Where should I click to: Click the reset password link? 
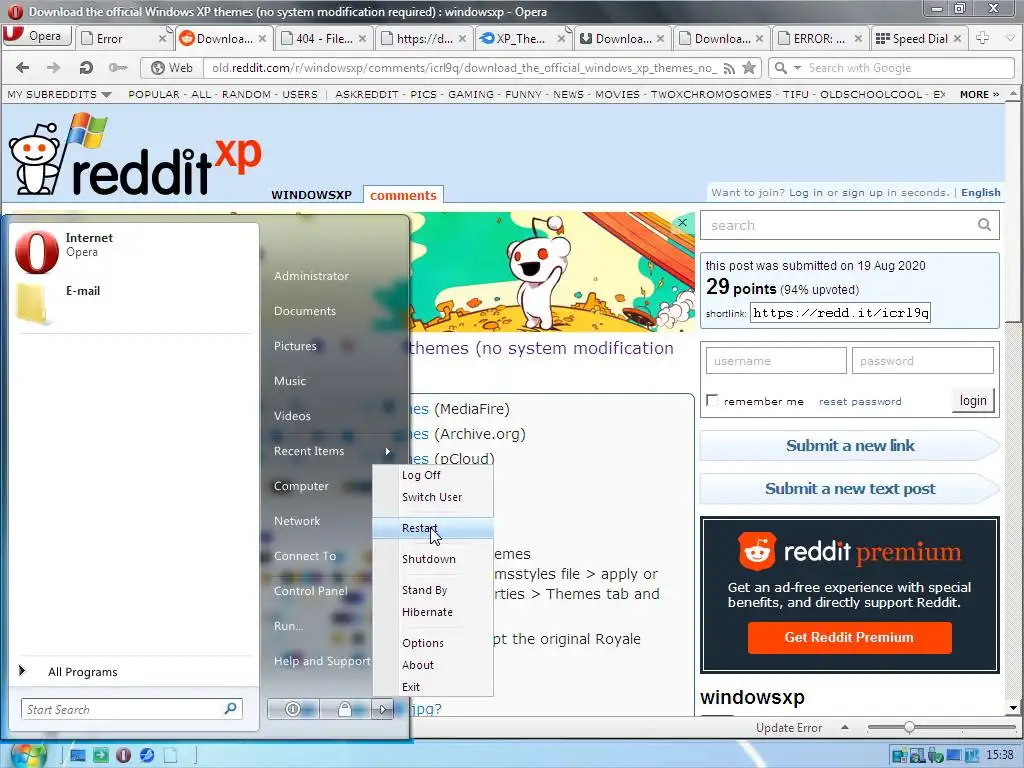(x=859, y=401)
